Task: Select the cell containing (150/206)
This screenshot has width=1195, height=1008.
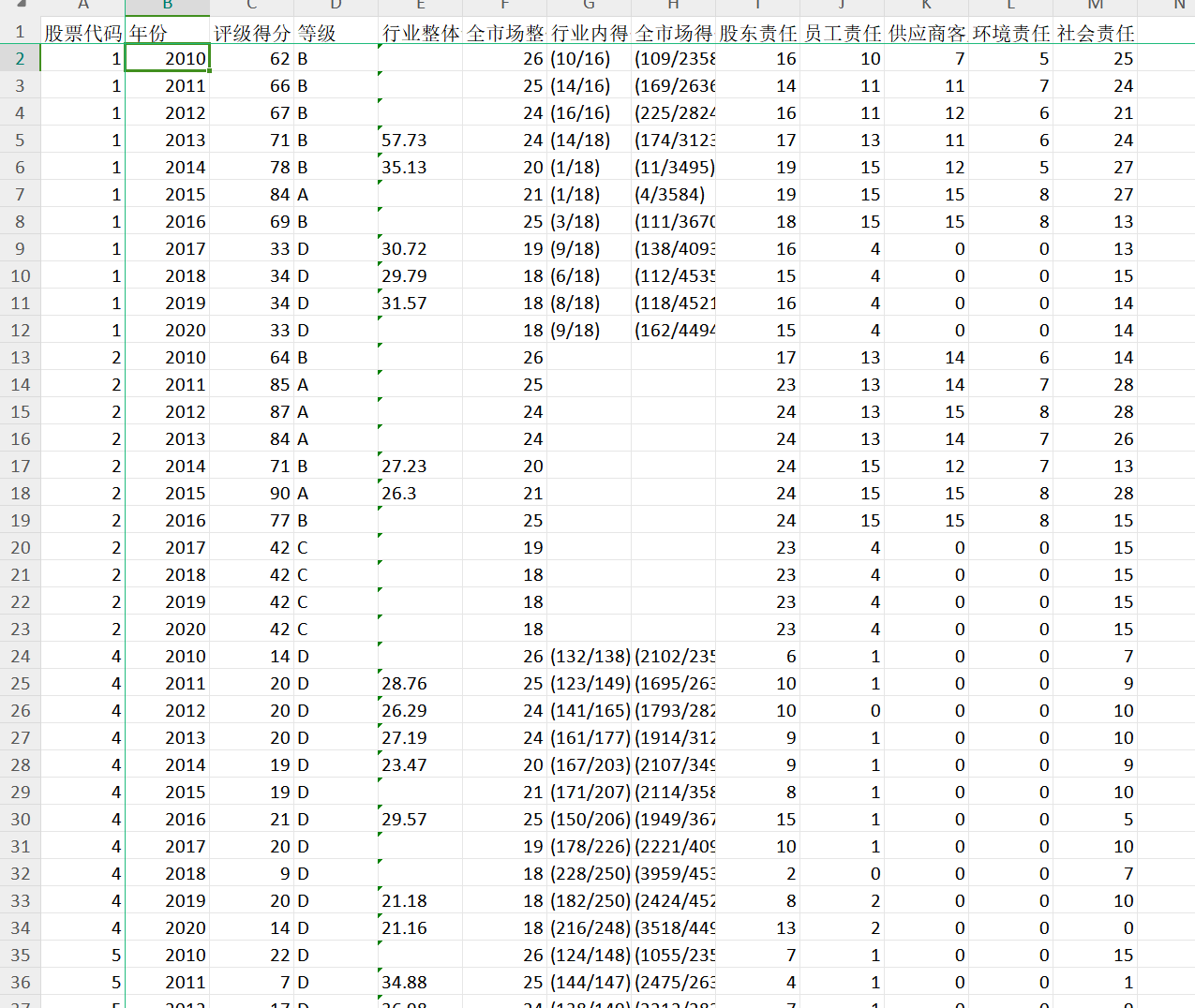Action: (589, 819)
